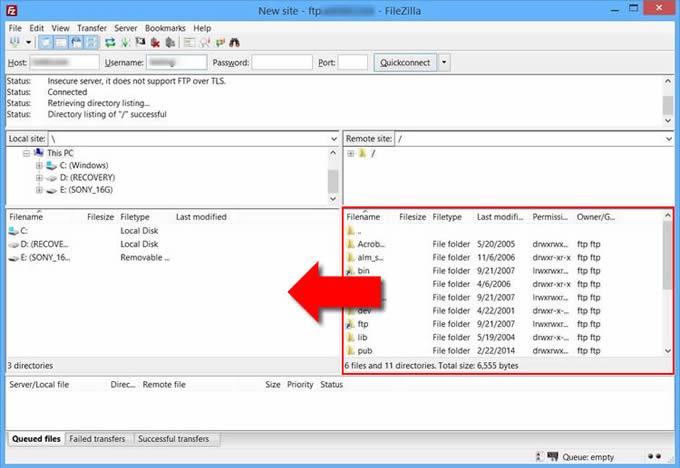Sort remote list by Owner/Group column

point(595,217)
